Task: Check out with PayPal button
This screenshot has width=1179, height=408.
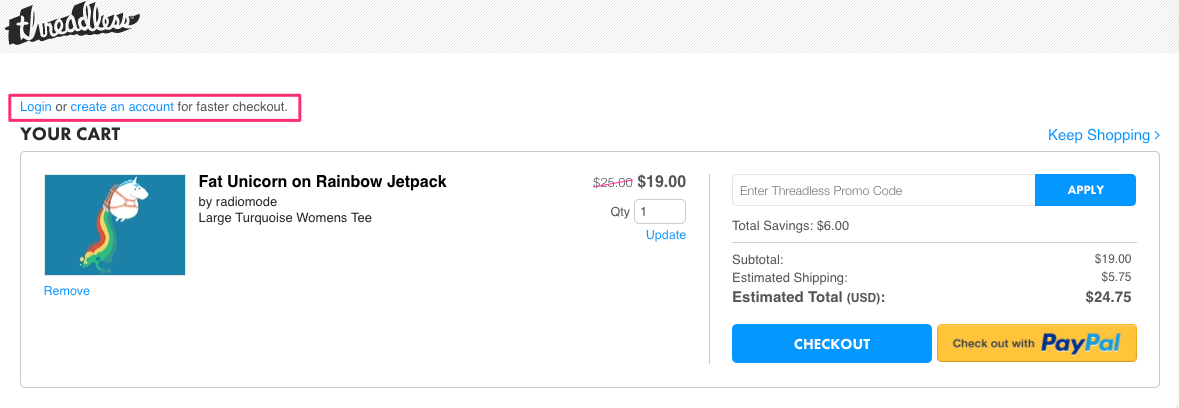Action: 1036,344
